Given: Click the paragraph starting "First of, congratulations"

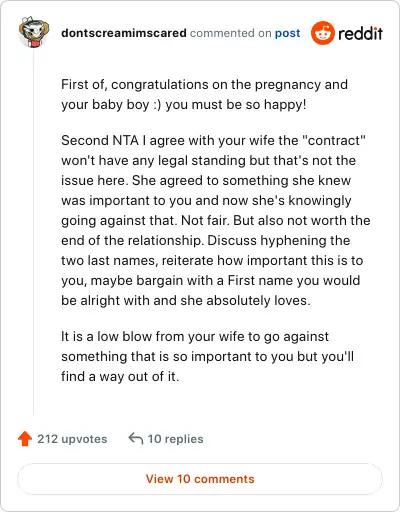Looking at the screenshot, I should click(204, 94).
